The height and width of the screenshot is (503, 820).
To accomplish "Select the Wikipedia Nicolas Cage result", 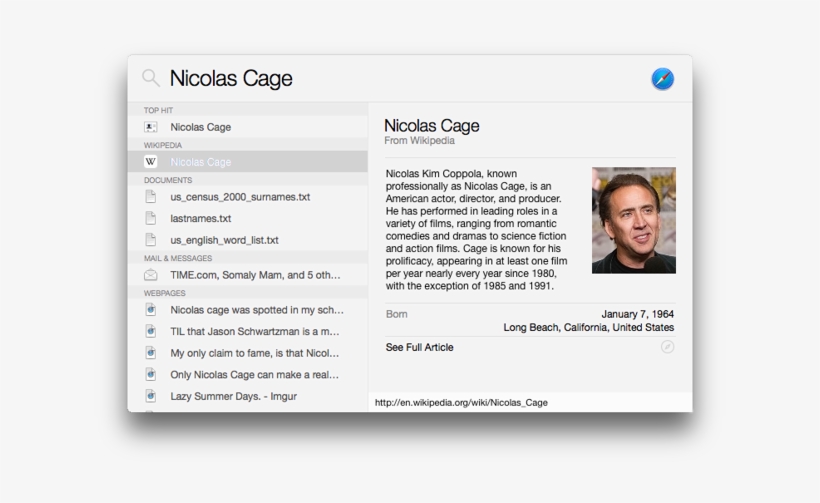I will click(248, 162).
